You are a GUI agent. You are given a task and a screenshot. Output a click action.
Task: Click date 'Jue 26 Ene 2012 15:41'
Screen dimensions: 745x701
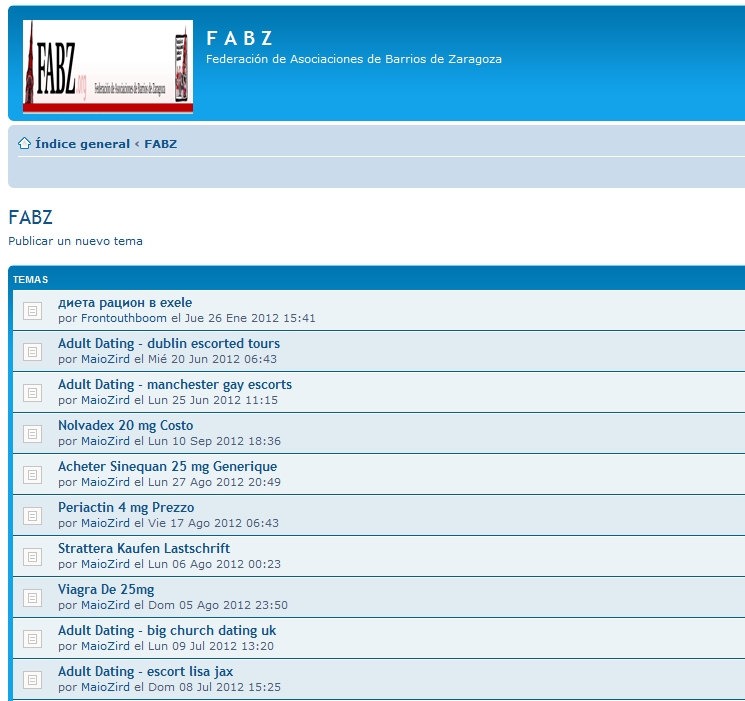(250, 318)
